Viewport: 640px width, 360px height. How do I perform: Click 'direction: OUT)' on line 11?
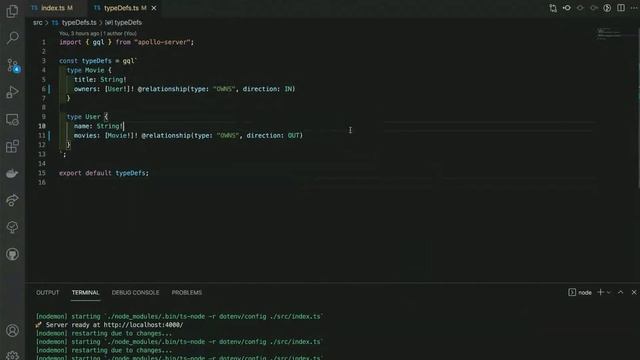pos(274,136)
